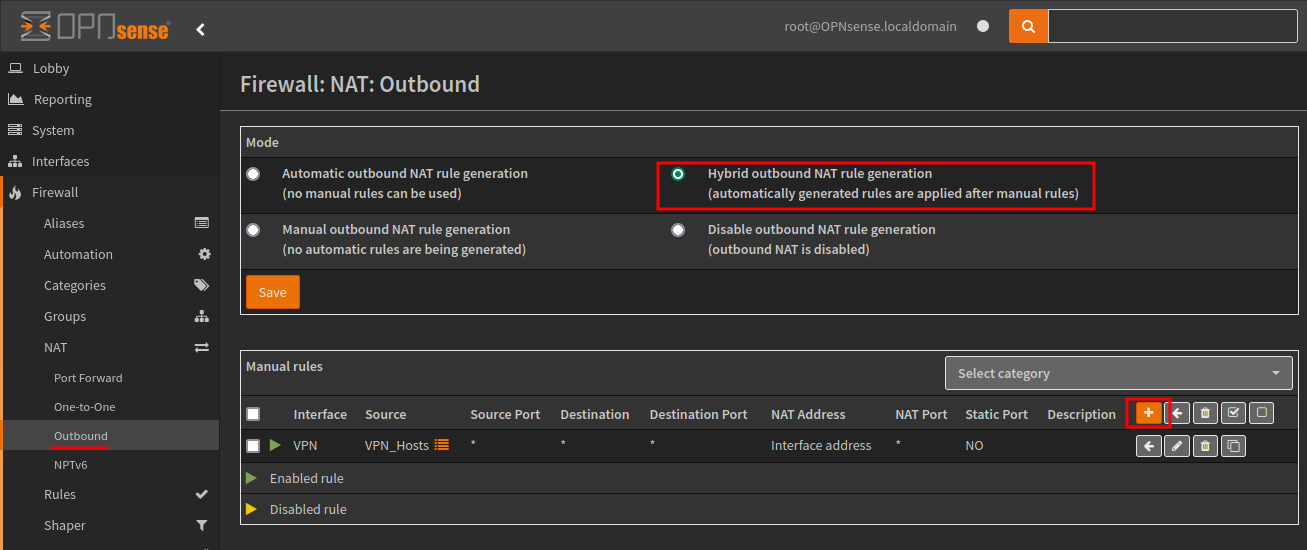This screenshot has height=550, width=1307.
Task: Toggle the VPN rule's green enabled arrow
Action: (276, 445)
